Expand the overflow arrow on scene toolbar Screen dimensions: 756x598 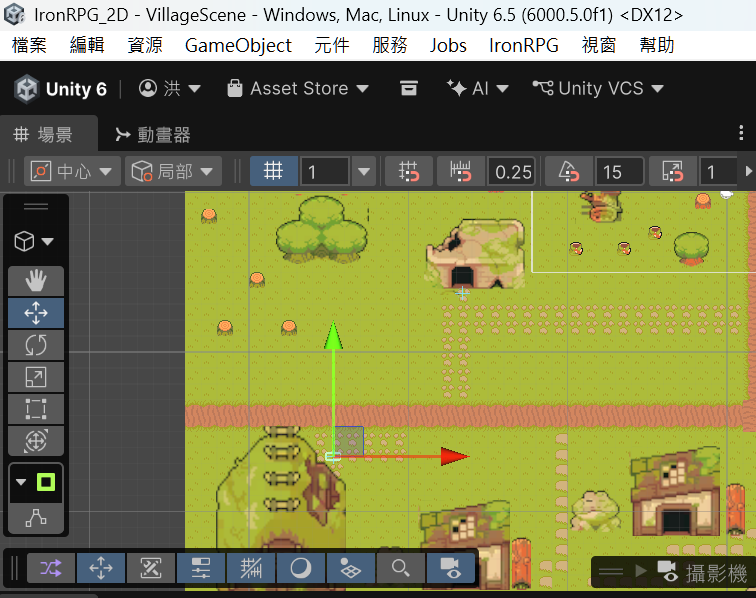[748, 171]
